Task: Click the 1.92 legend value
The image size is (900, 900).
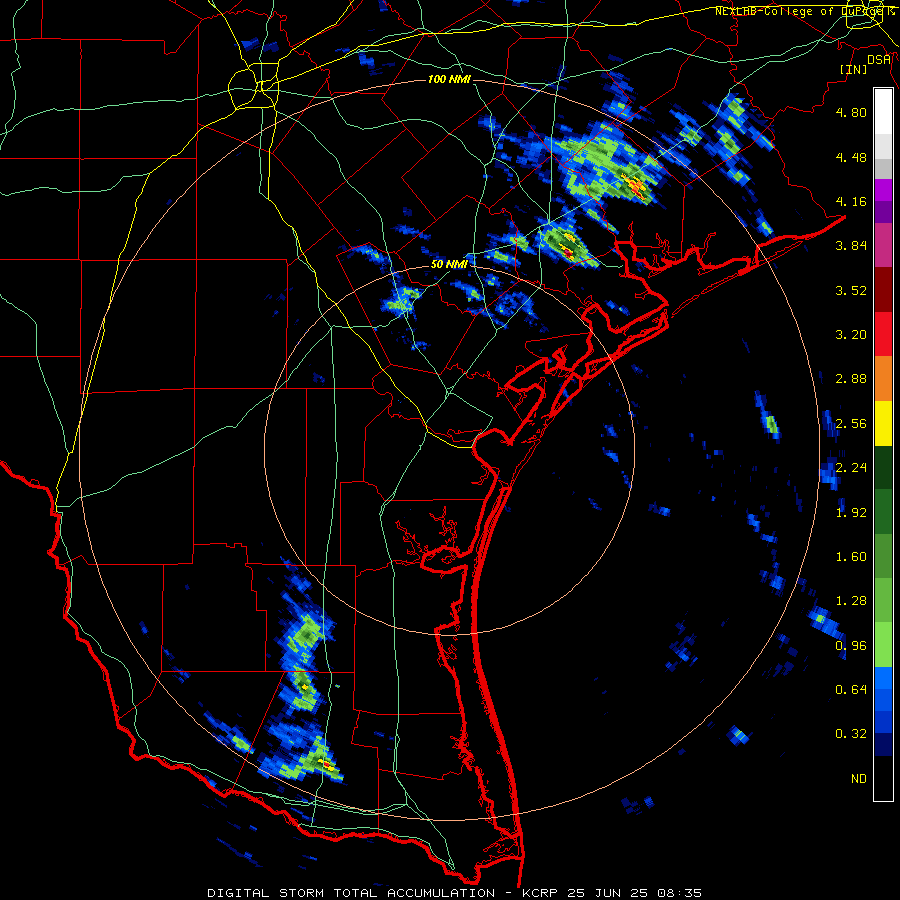Action: [x=851, y=513]
